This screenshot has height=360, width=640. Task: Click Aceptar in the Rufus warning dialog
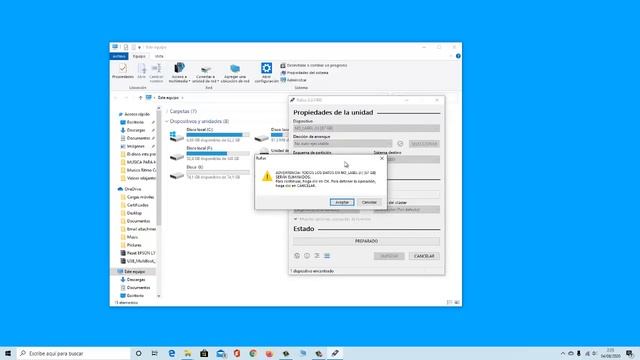(342, 202)
